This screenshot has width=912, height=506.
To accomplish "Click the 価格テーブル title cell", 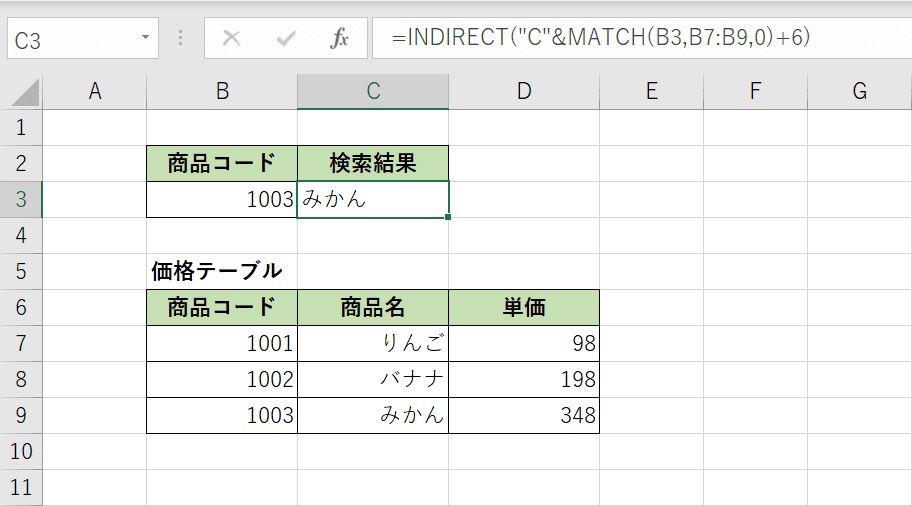I will point(222,272).
